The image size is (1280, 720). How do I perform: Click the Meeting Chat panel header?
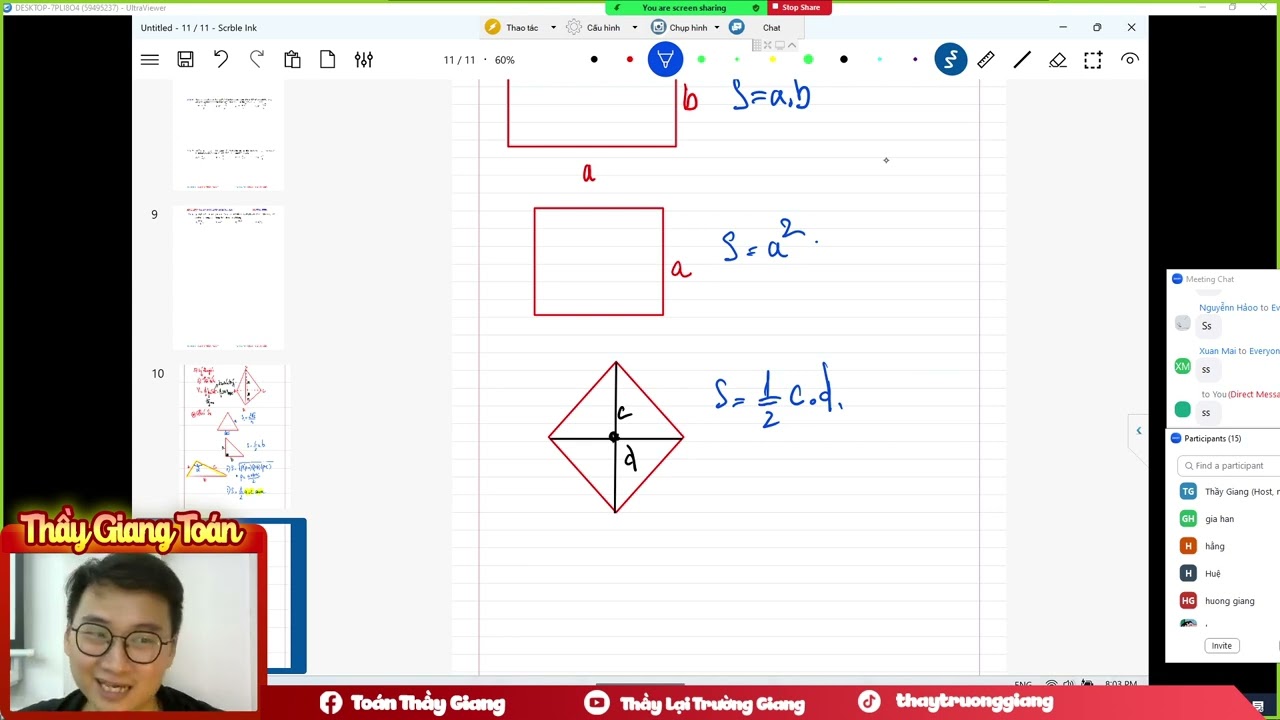(1210, 279)
